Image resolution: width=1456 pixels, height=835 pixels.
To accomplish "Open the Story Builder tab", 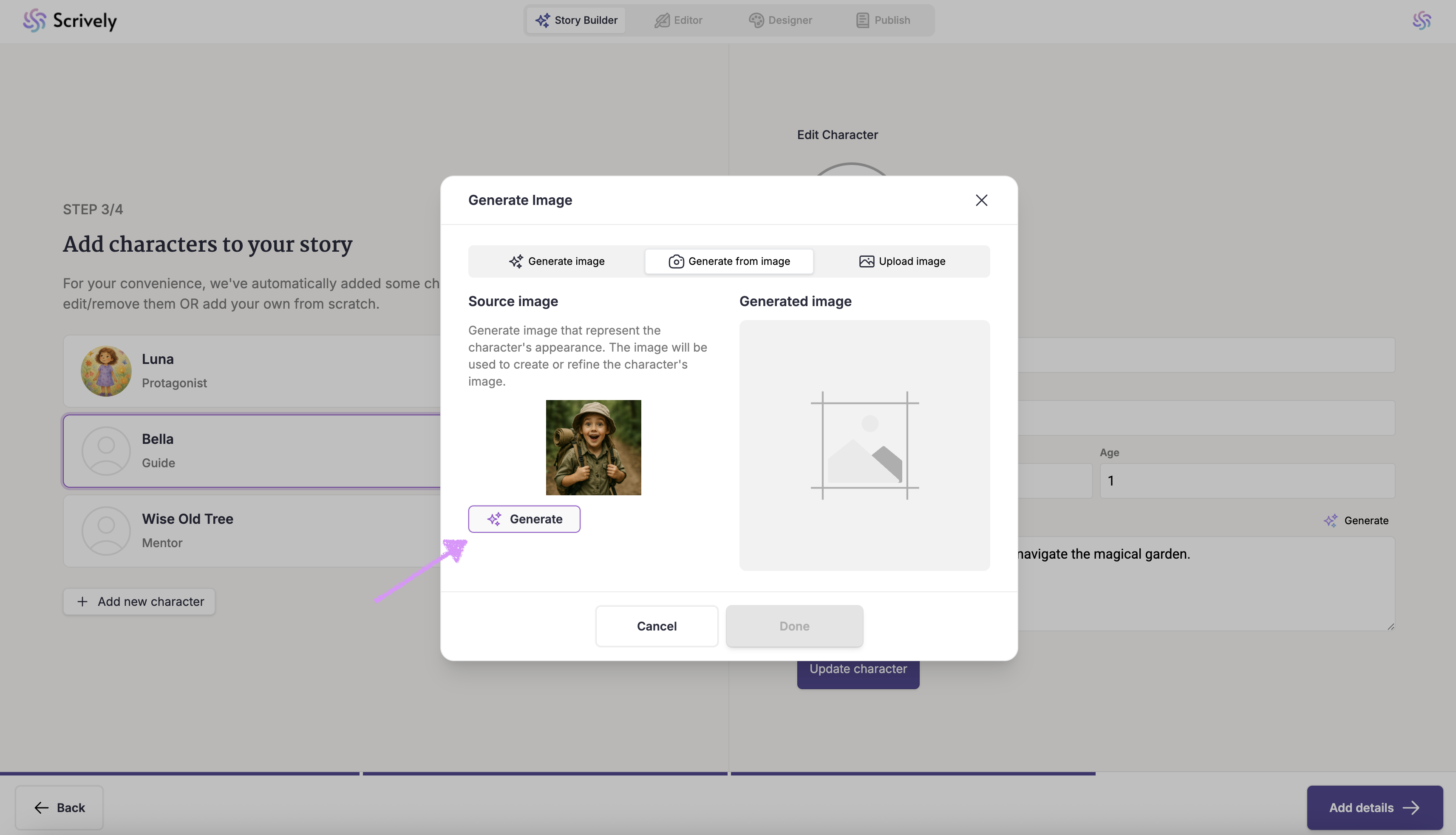I will point(576,21).
